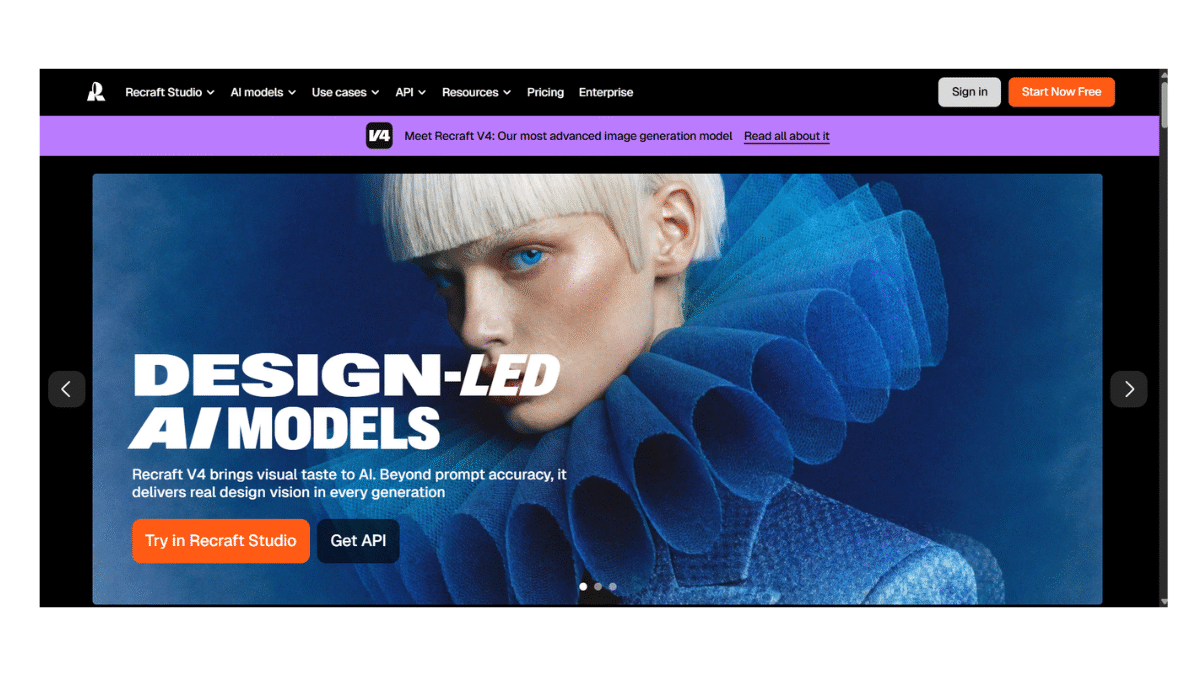
Task: Advance carousel with right arrow
Action: [x=1129, y=389]
